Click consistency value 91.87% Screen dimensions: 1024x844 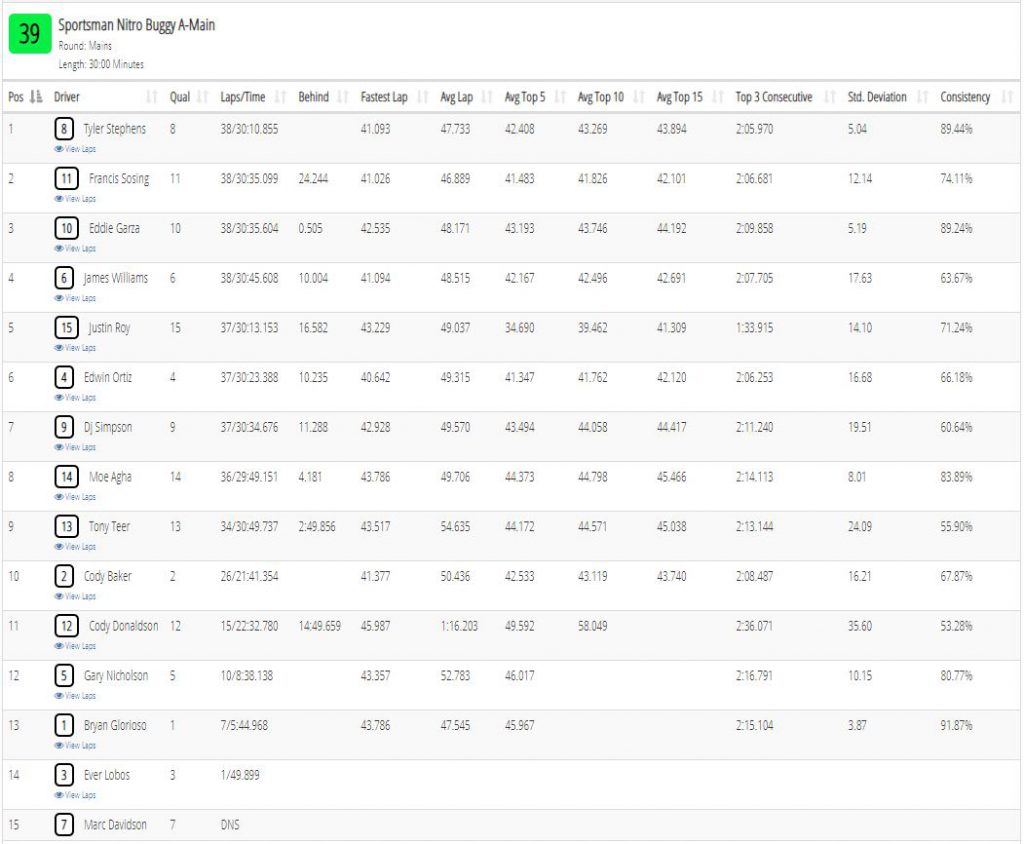tap(956, 725)
